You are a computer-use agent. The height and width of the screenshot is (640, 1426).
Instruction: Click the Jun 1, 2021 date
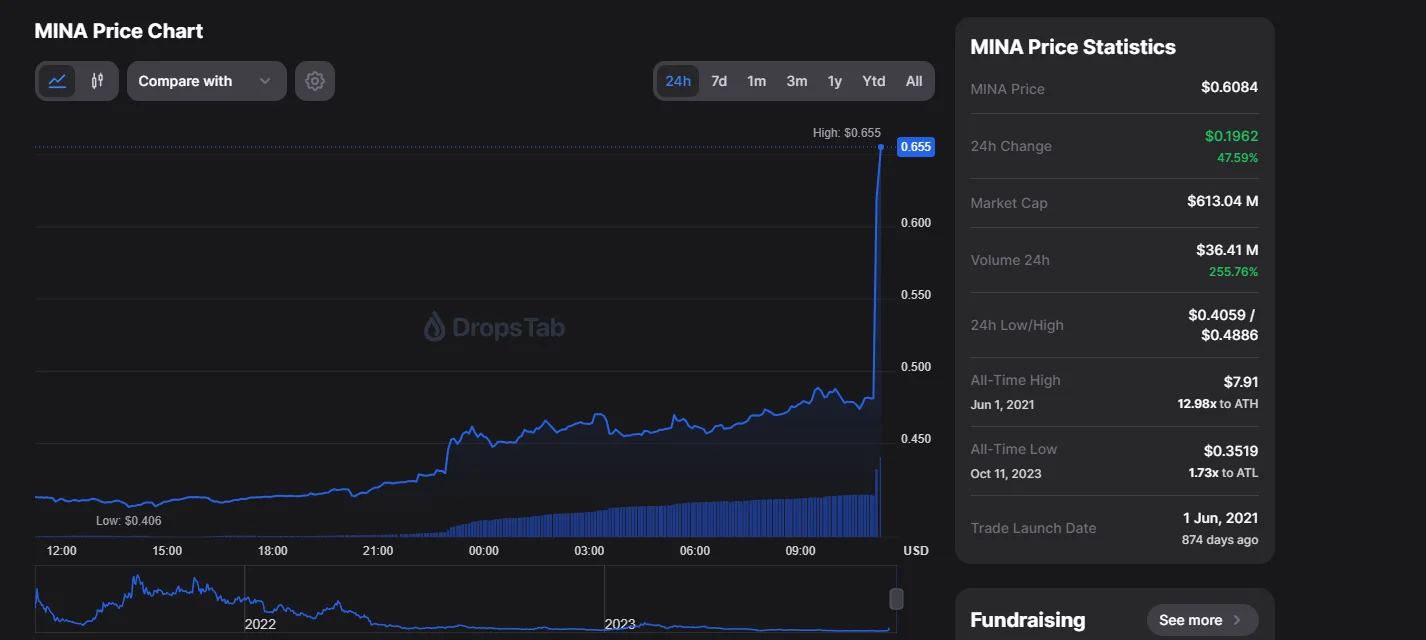1002,405
